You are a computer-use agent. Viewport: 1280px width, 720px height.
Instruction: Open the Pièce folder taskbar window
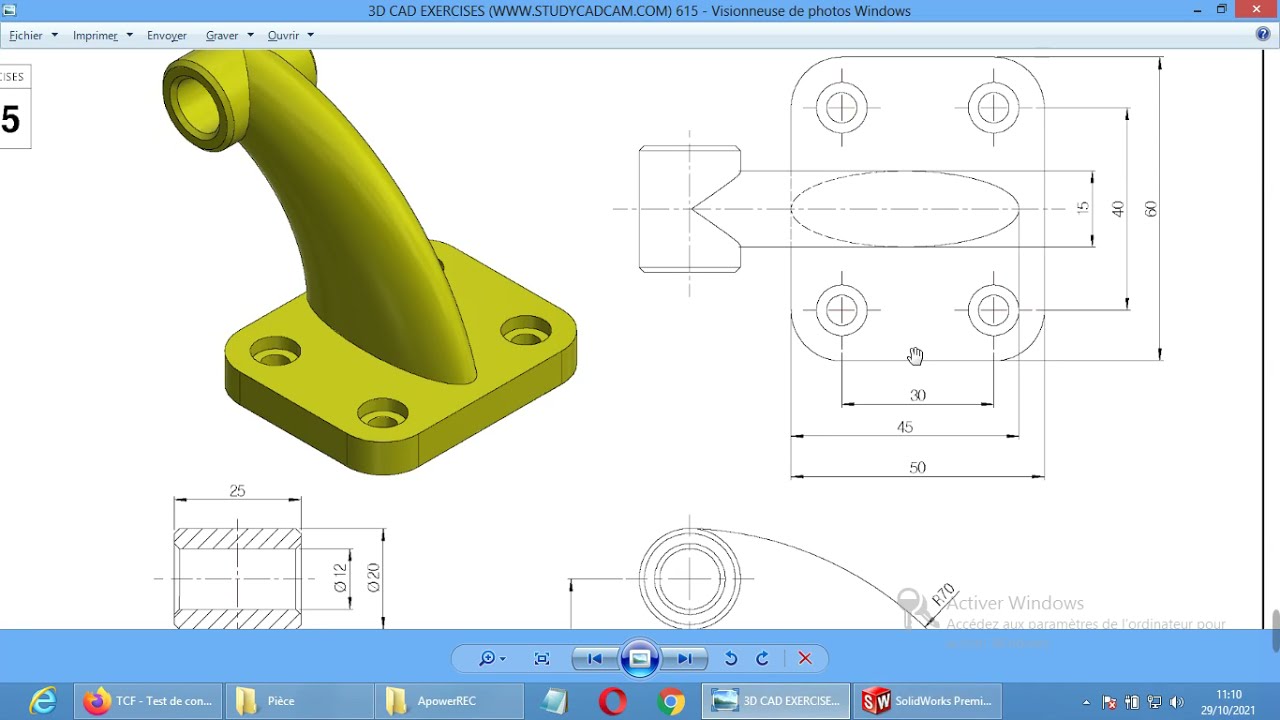point(299,701)
